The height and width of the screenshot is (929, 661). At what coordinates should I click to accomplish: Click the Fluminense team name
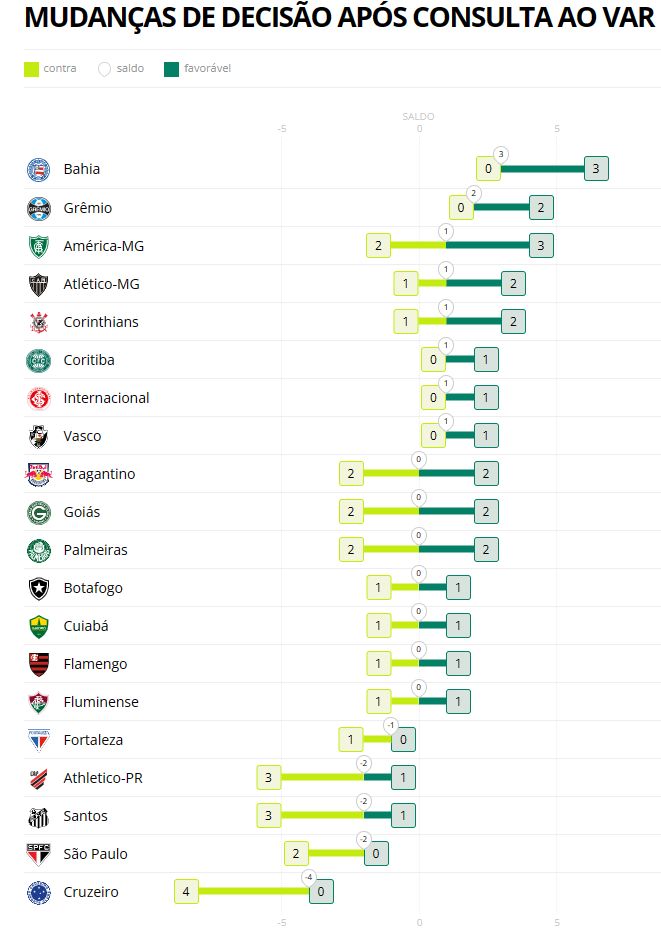[101, 702]
